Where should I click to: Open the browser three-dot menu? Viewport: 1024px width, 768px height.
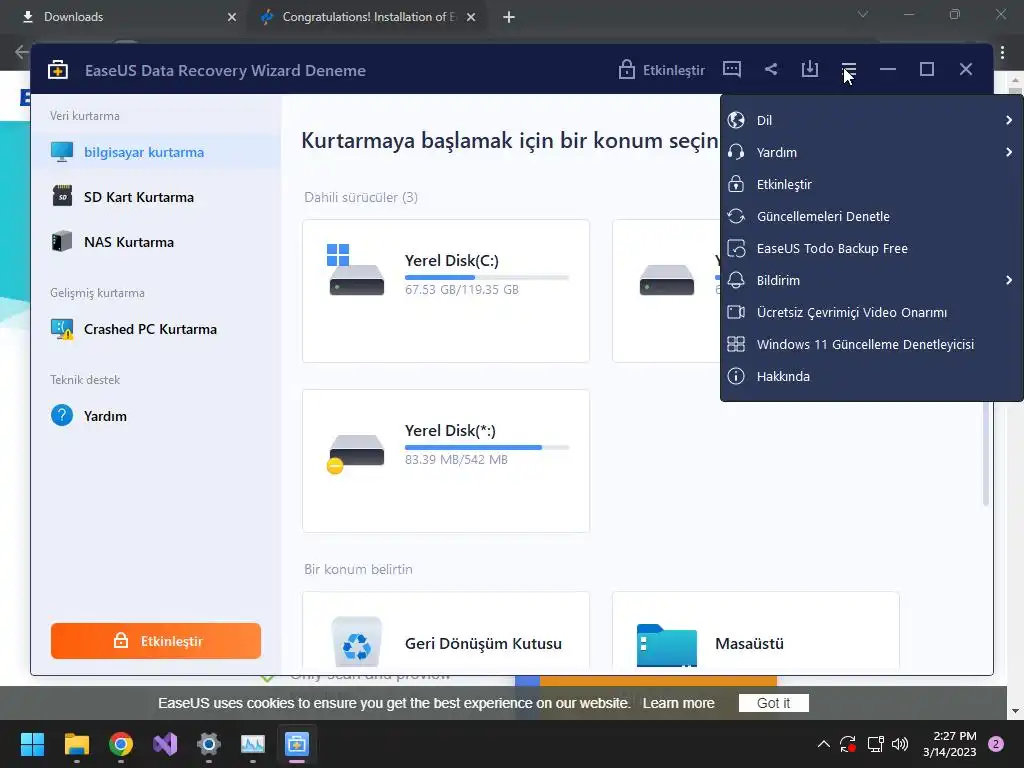pos(1002,52)
